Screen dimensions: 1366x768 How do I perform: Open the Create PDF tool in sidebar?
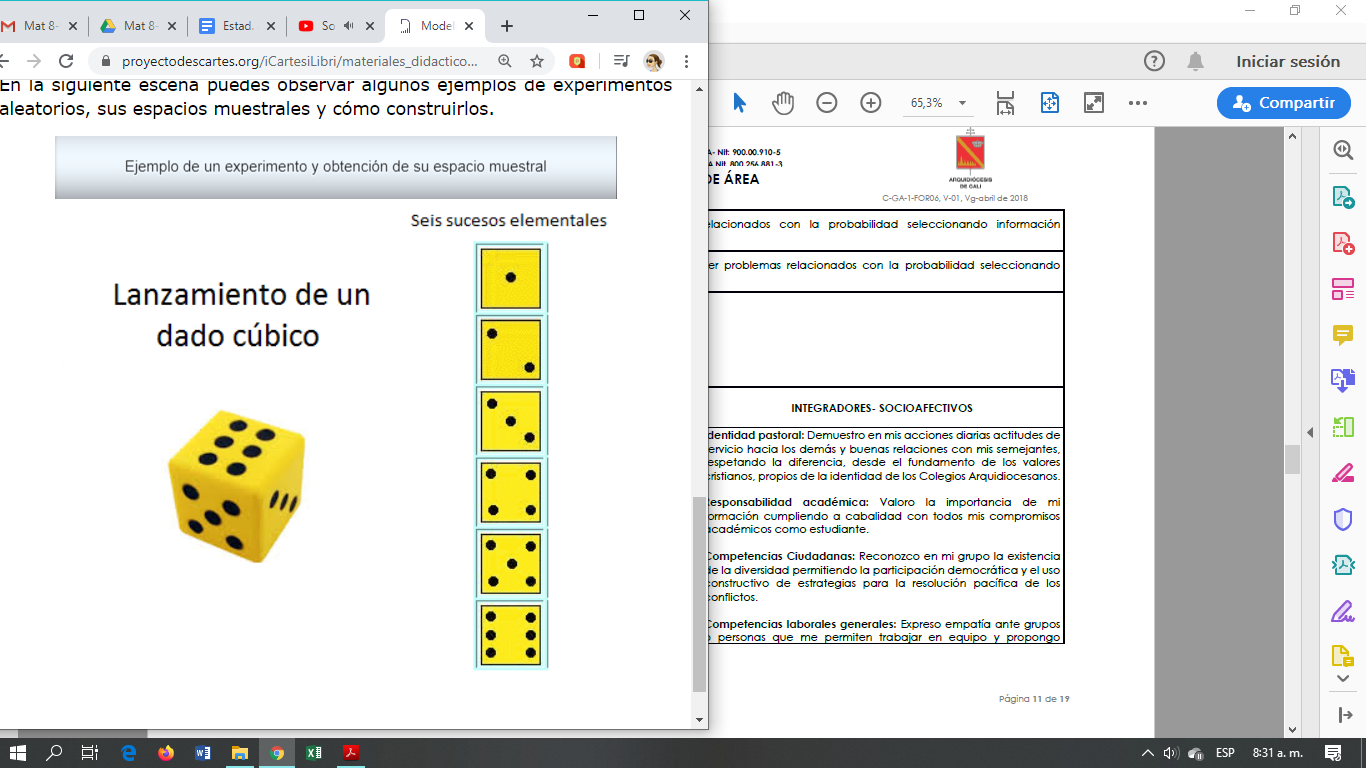point(1343,243)
